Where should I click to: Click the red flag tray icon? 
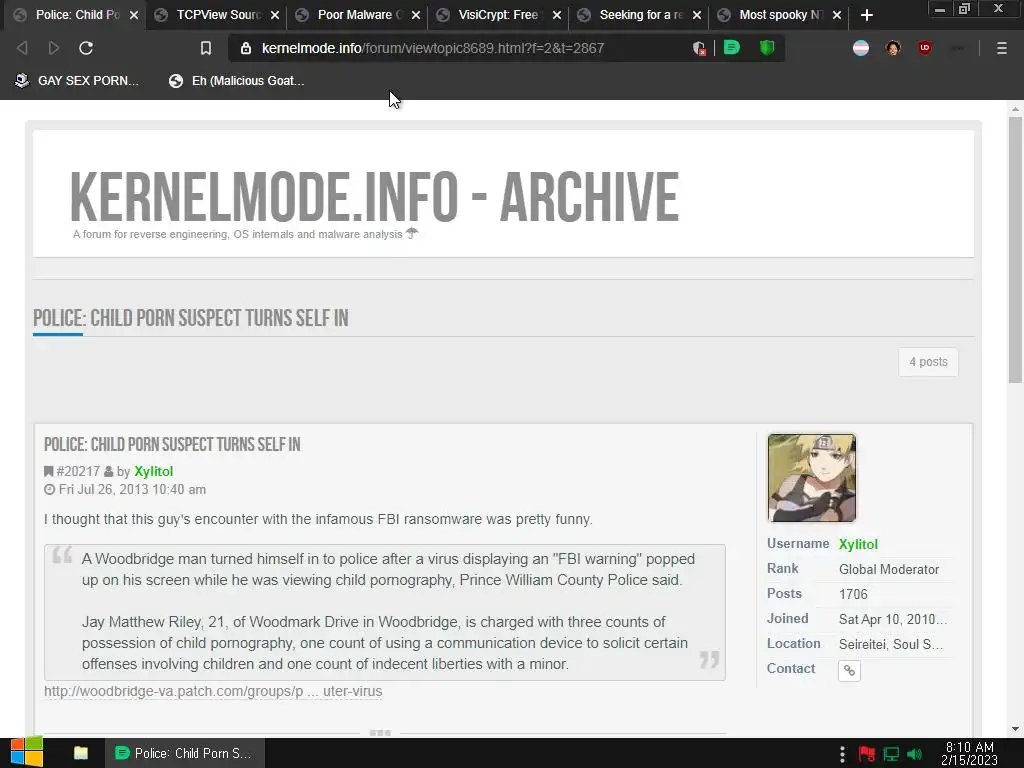(867, 754)
